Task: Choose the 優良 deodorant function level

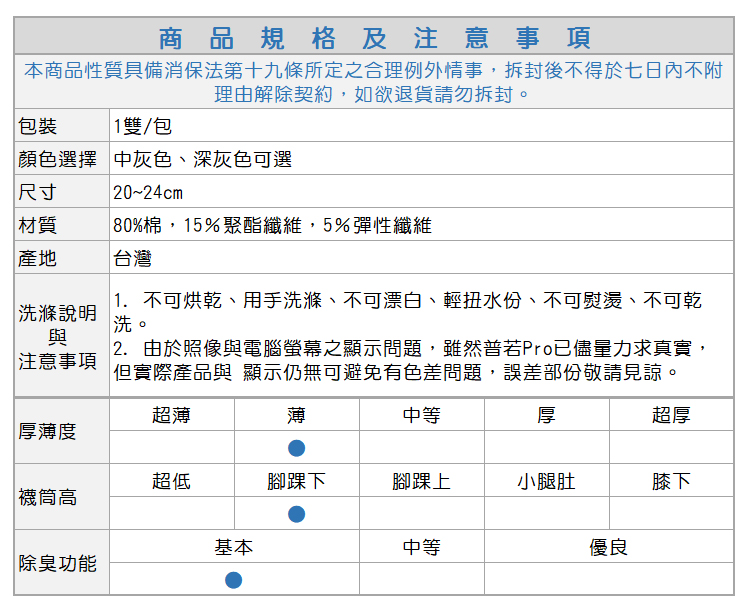Action: coord(608,547)
